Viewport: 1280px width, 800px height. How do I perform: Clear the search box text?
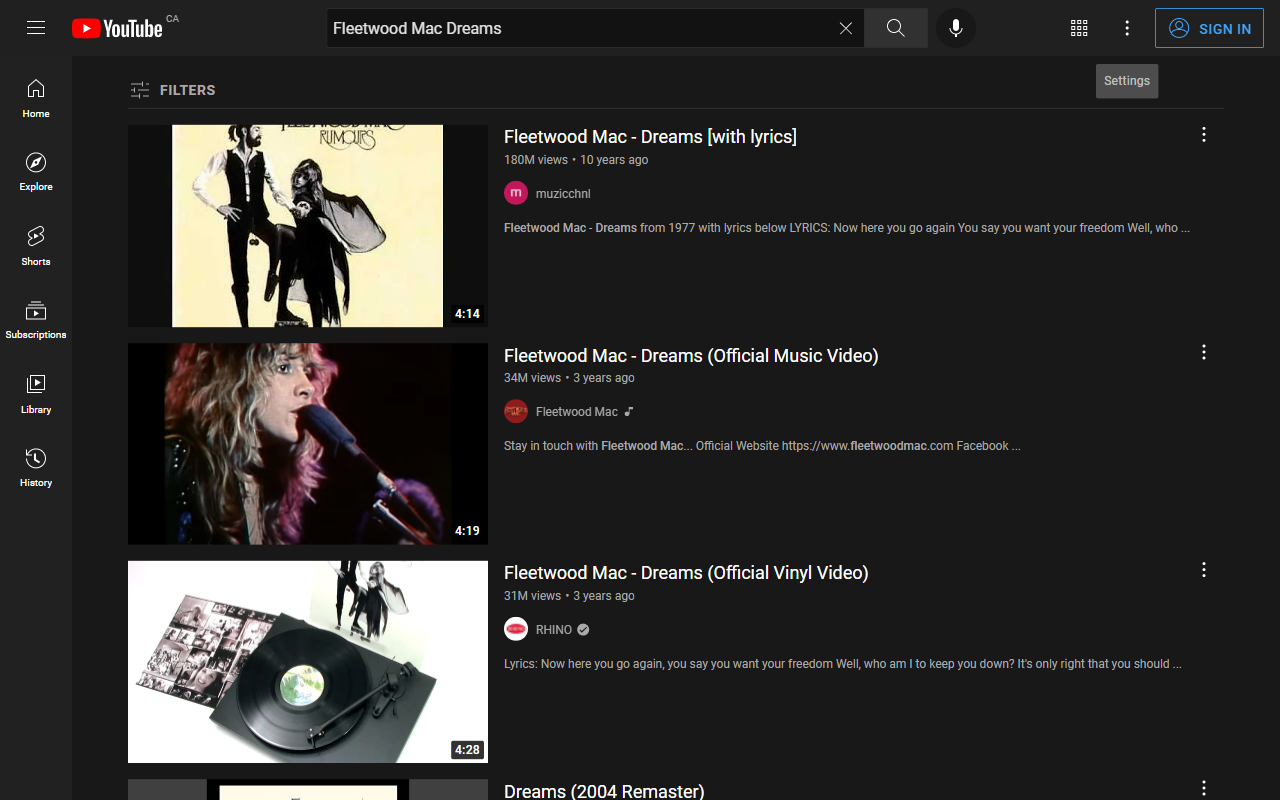(846, 28)
